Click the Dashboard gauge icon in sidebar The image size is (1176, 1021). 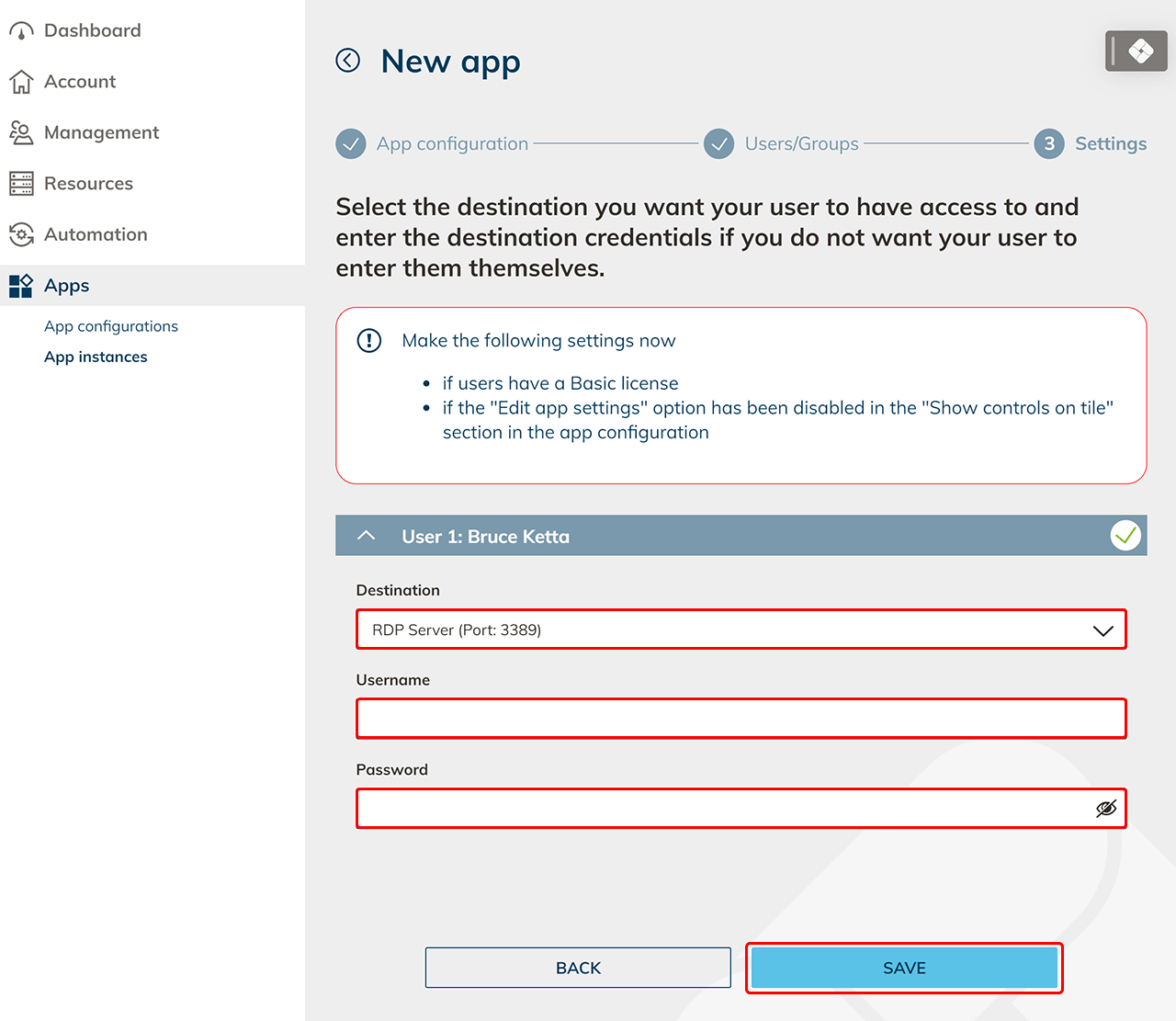point(21,31)
